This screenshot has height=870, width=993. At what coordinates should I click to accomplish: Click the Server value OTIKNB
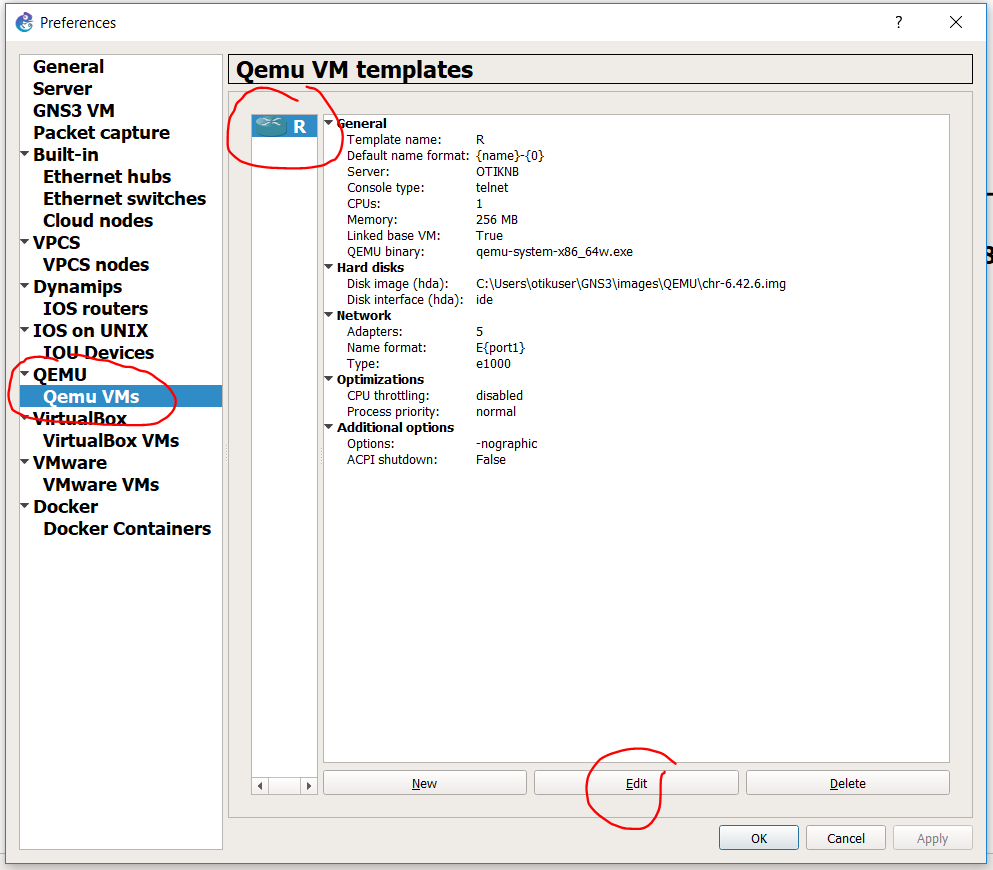click(497, 172)
